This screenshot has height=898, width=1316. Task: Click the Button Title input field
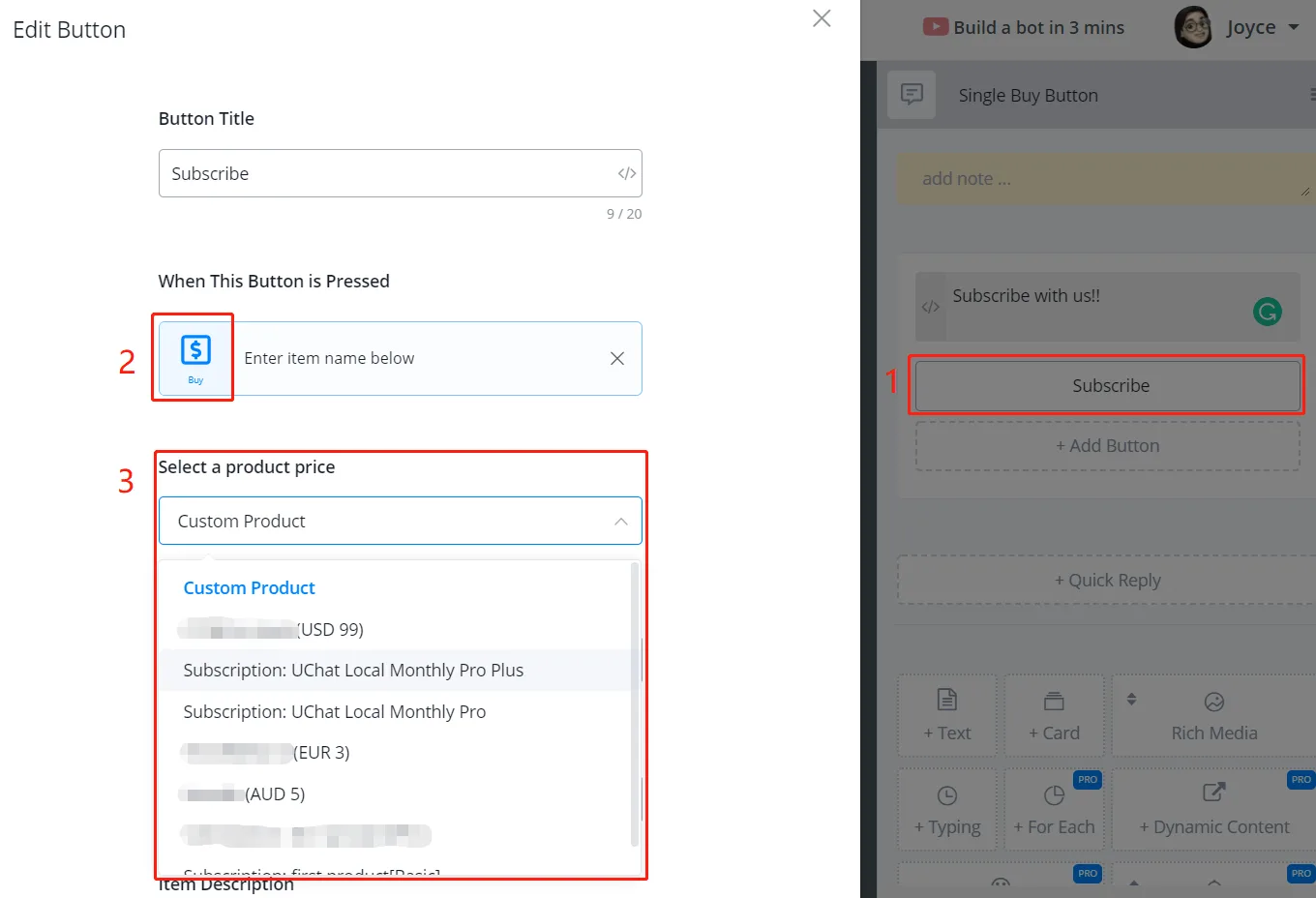coord(400,173)
